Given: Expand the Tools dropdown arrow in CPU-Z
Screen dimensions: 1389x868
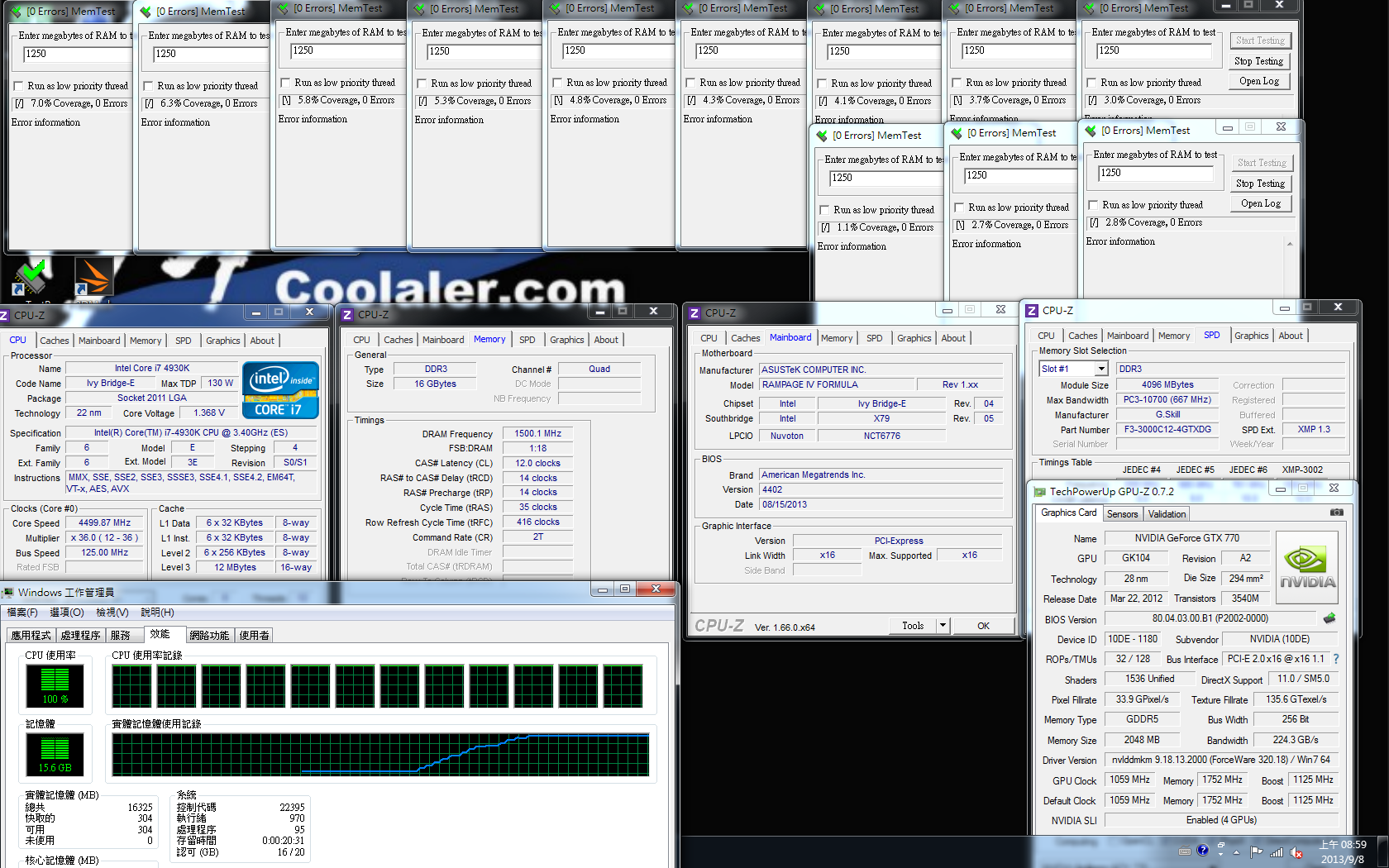Looking at the screenshot, I should pos(943,626).
